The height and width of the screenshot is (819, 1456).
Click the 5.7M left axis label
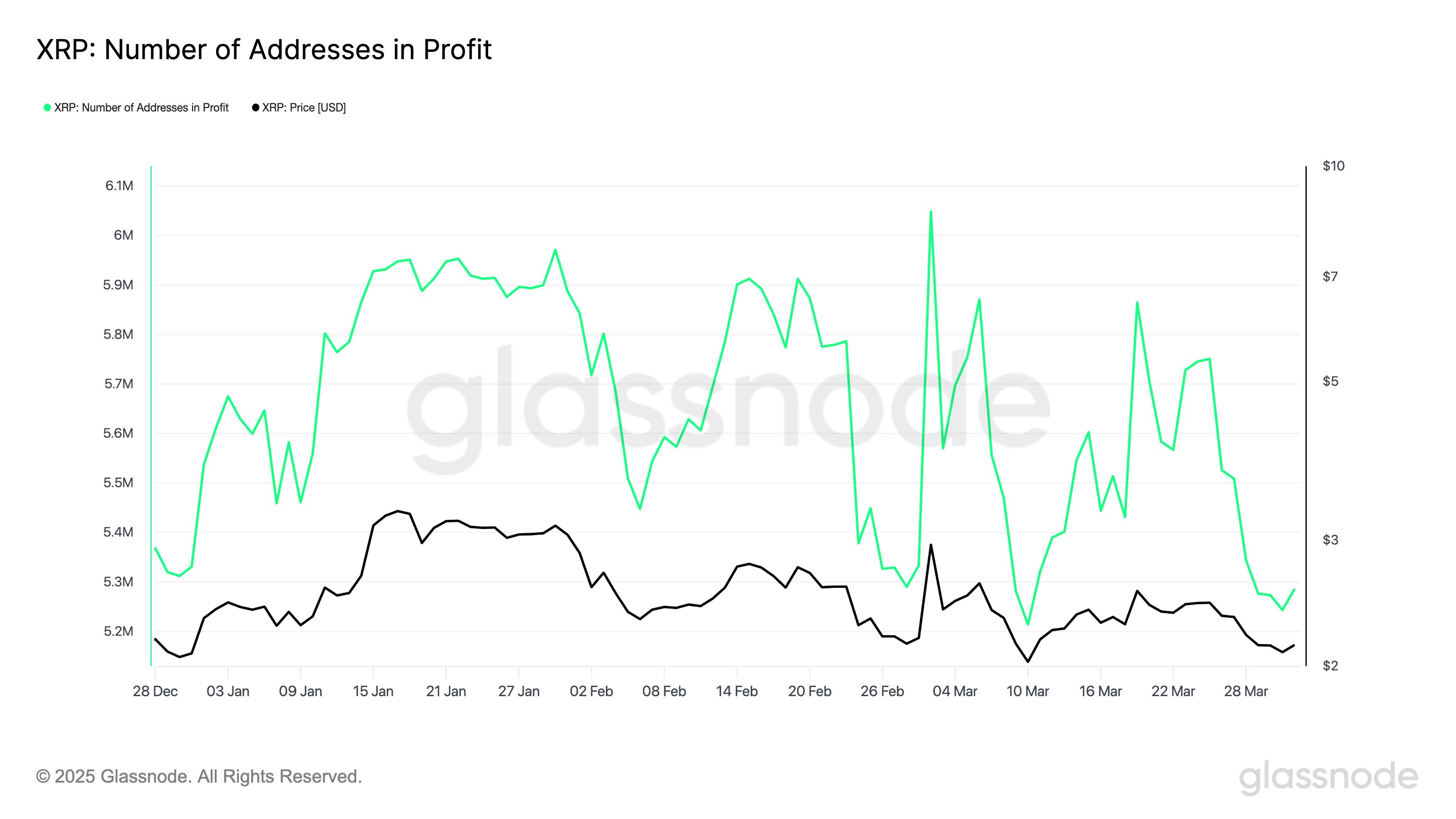click(119, 384)
